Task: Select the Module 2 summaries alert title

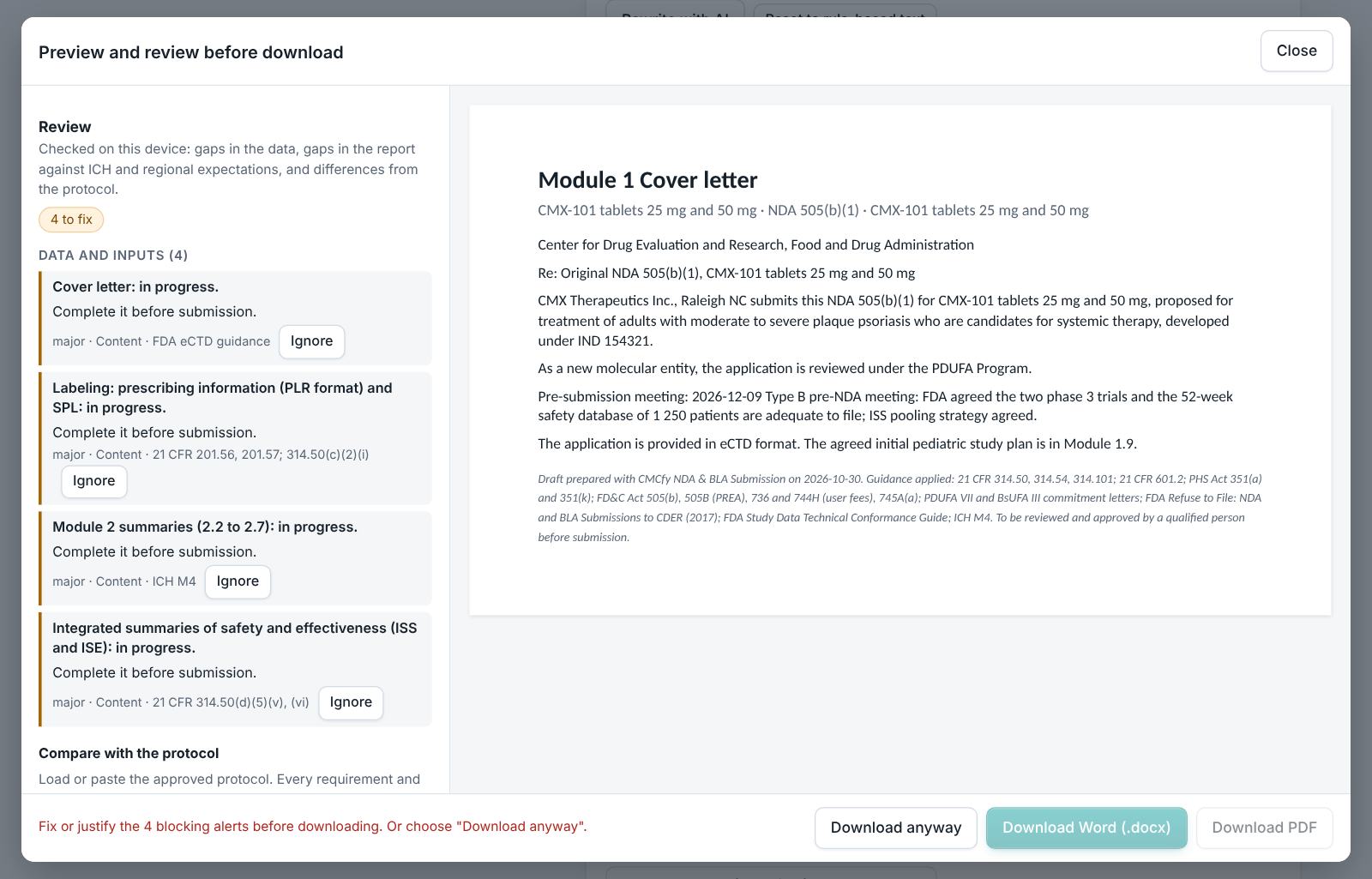Action: [x=205, y=527]
